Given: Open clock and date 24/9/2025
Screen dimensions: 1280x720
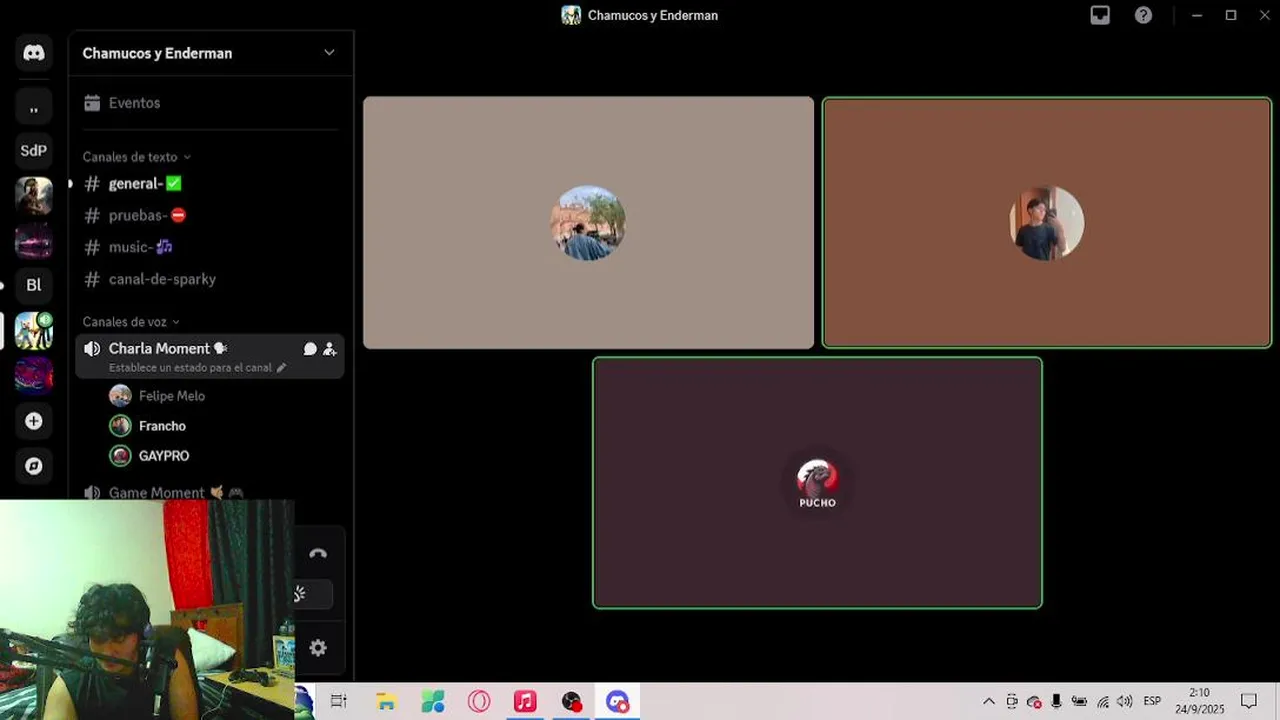Looking at the screenshot, I should (1199, 701).
